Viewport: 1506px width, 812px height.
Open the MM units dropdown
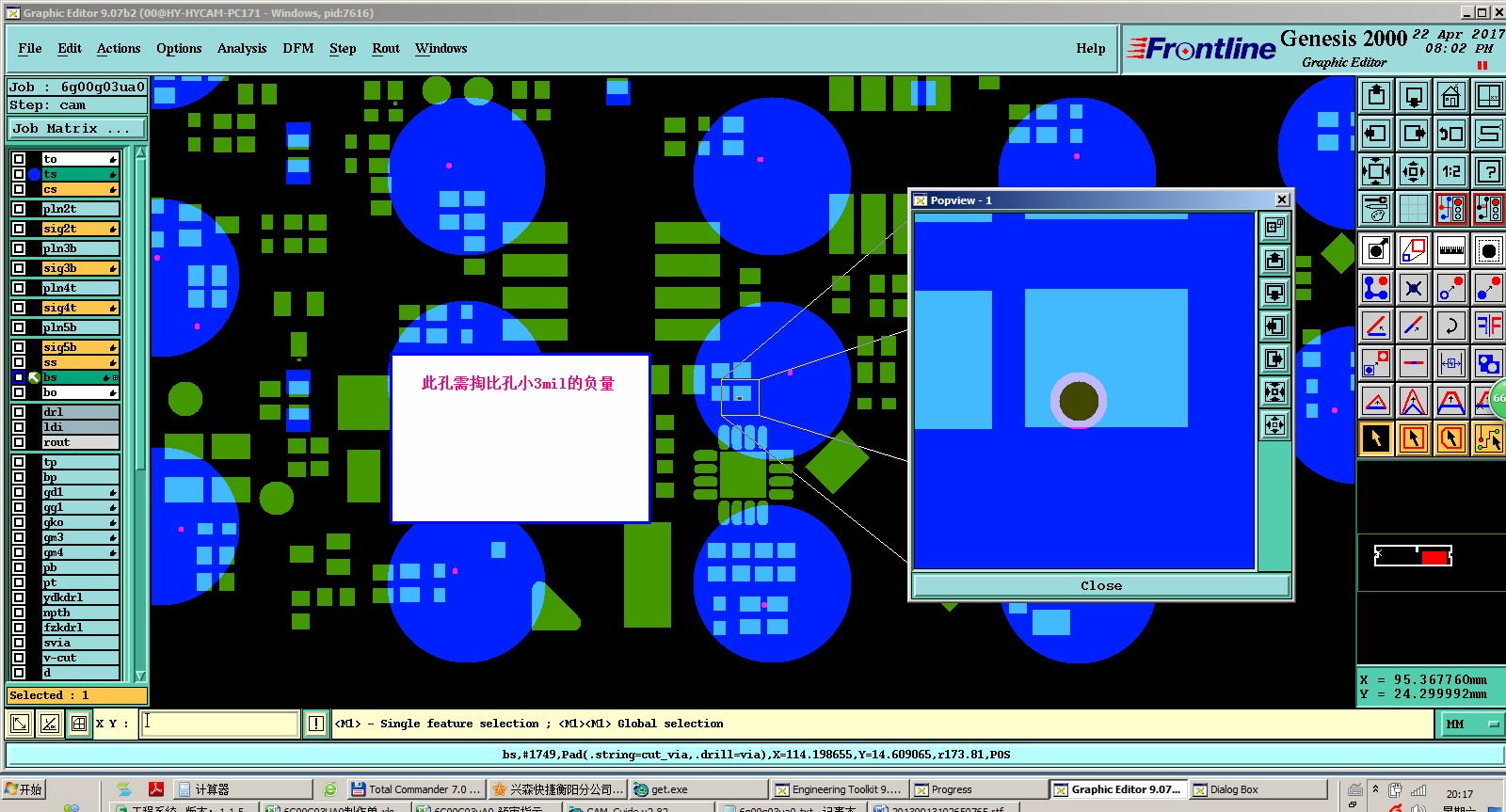[x=1471, y=724]
